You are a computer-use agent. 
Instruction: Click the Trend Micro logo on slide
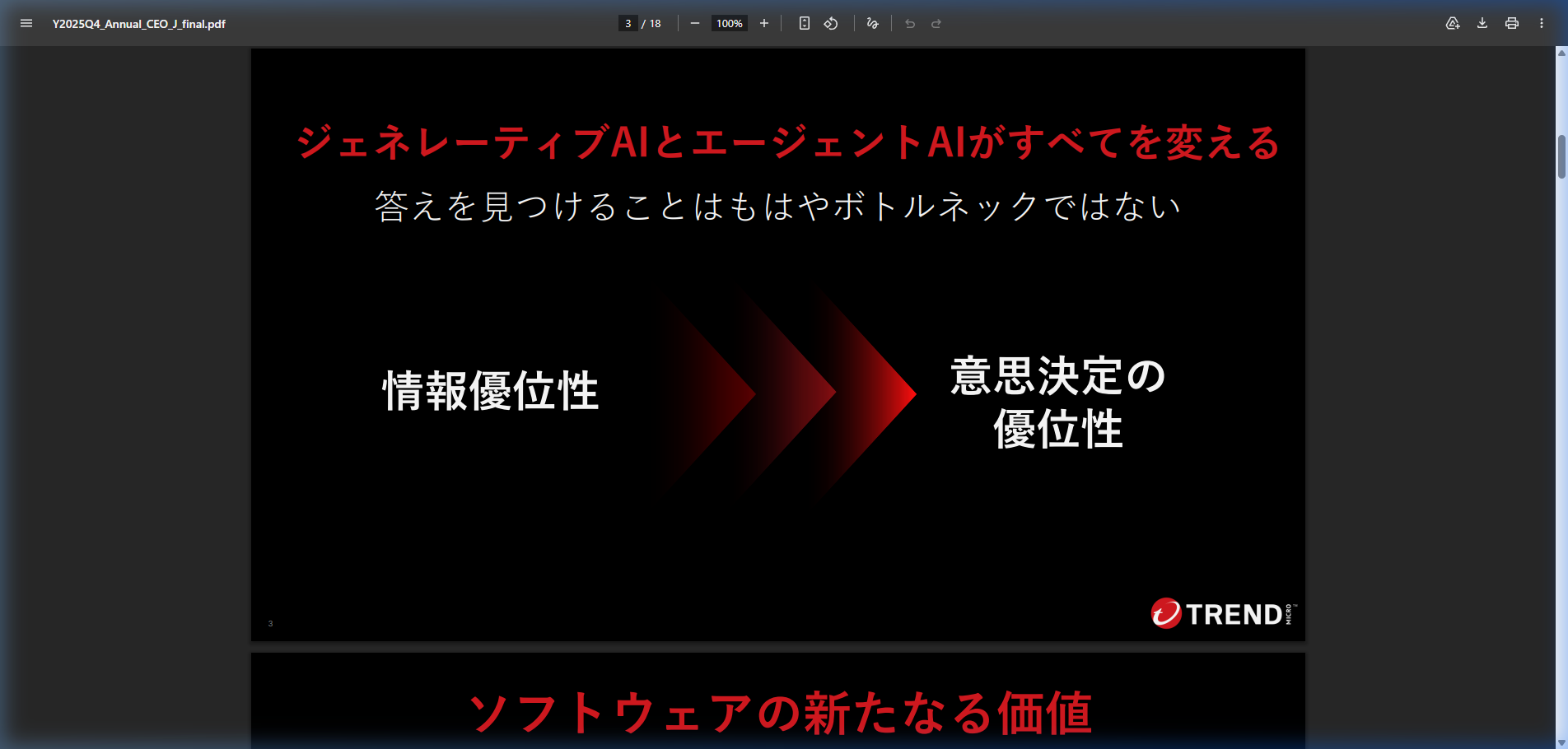point(1222,613)
